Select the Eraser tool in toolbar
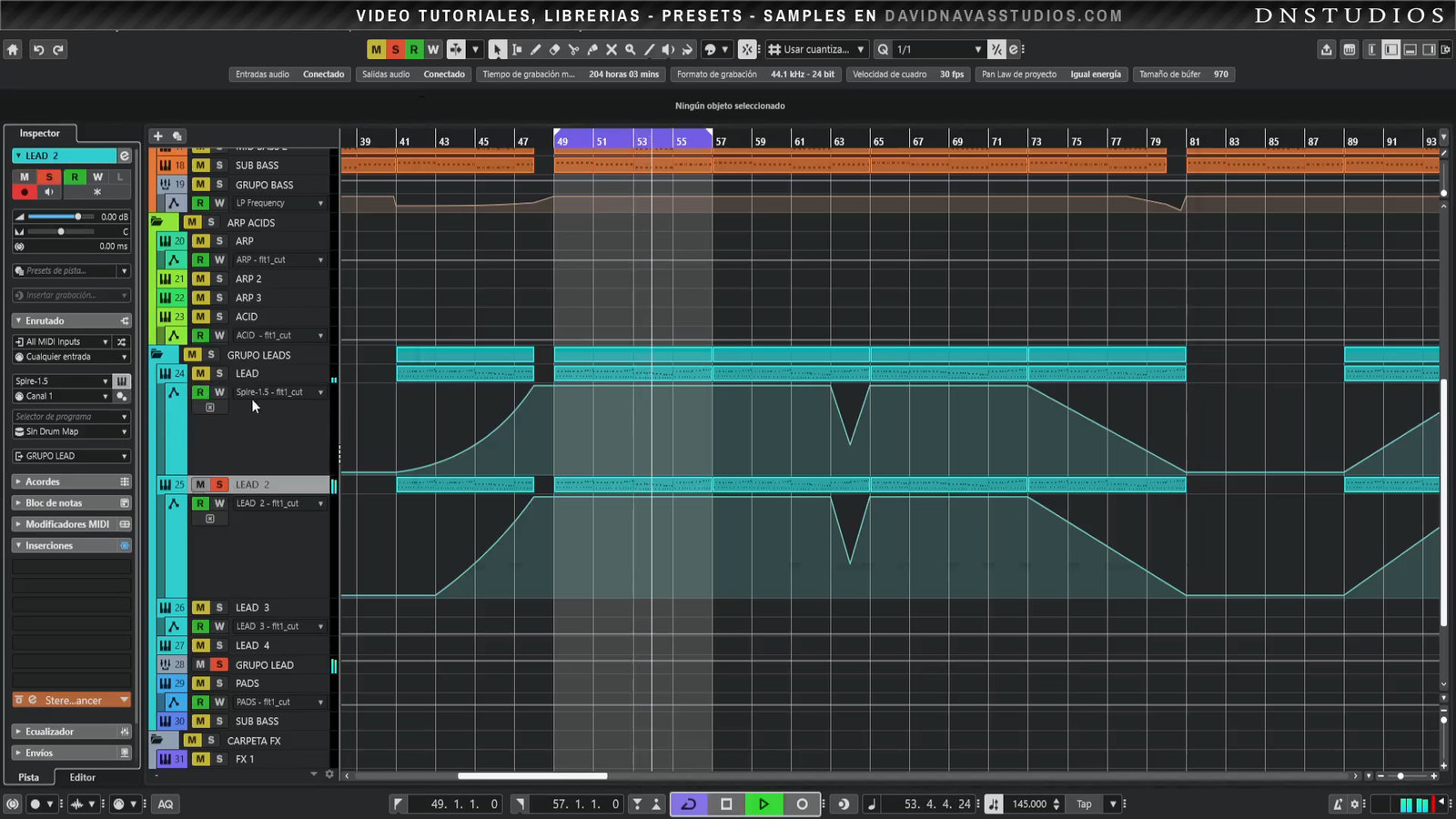Viewport: 1456px width, 819px height. pyautogui.click(x=554, y=50)
